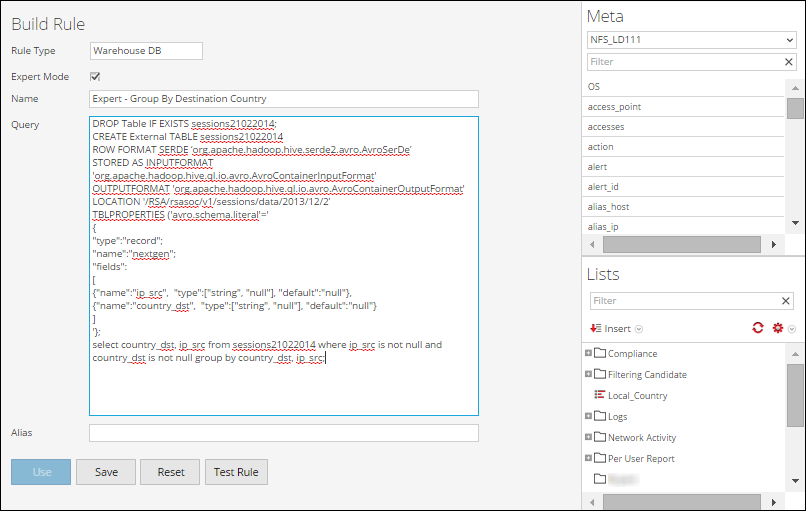
Task: Click the Use button
Action: pos(41,472)
